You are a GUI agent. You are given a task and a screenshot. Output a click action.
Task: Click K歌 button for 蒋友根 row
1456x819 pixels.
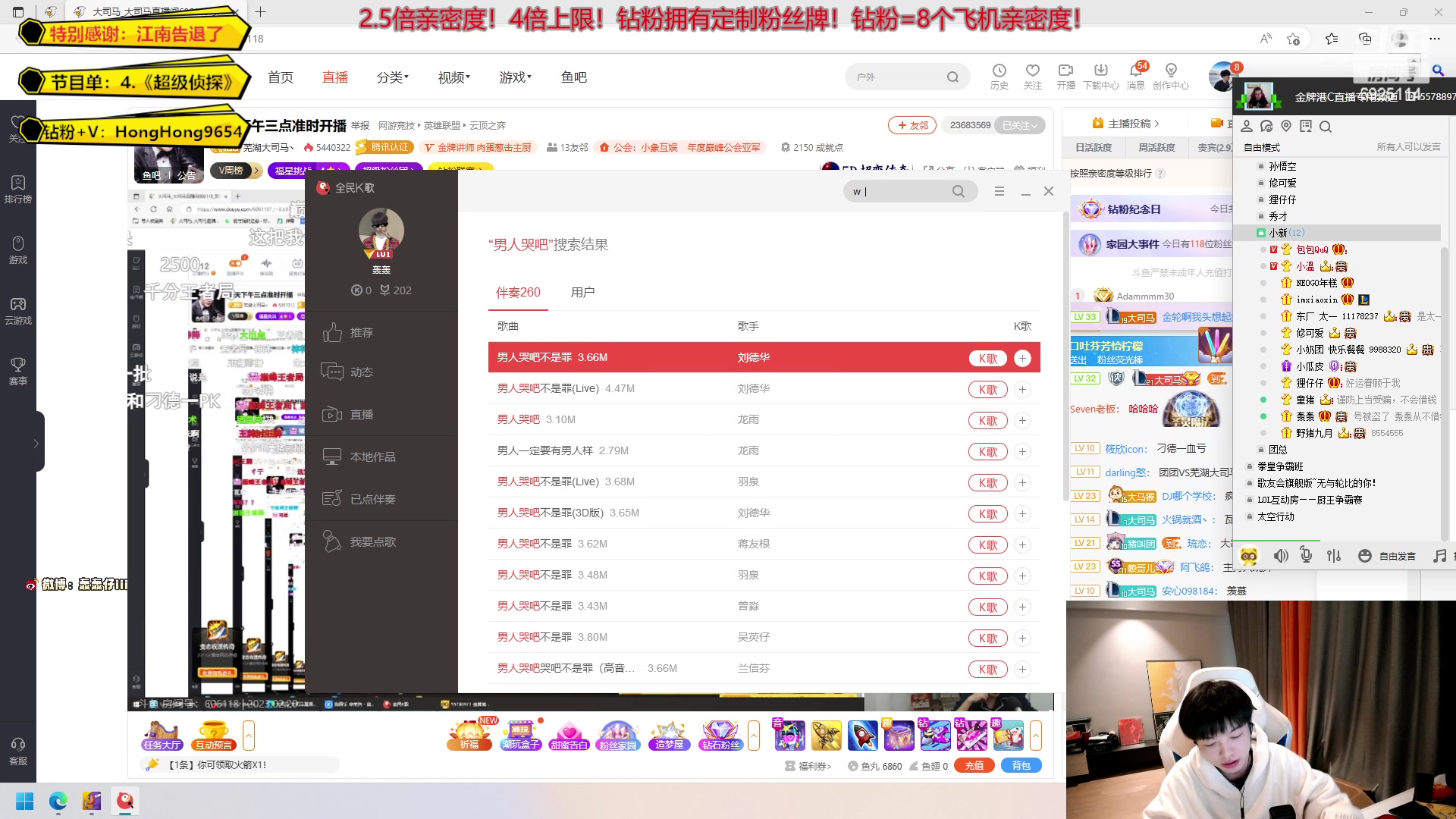pos(988,544)
